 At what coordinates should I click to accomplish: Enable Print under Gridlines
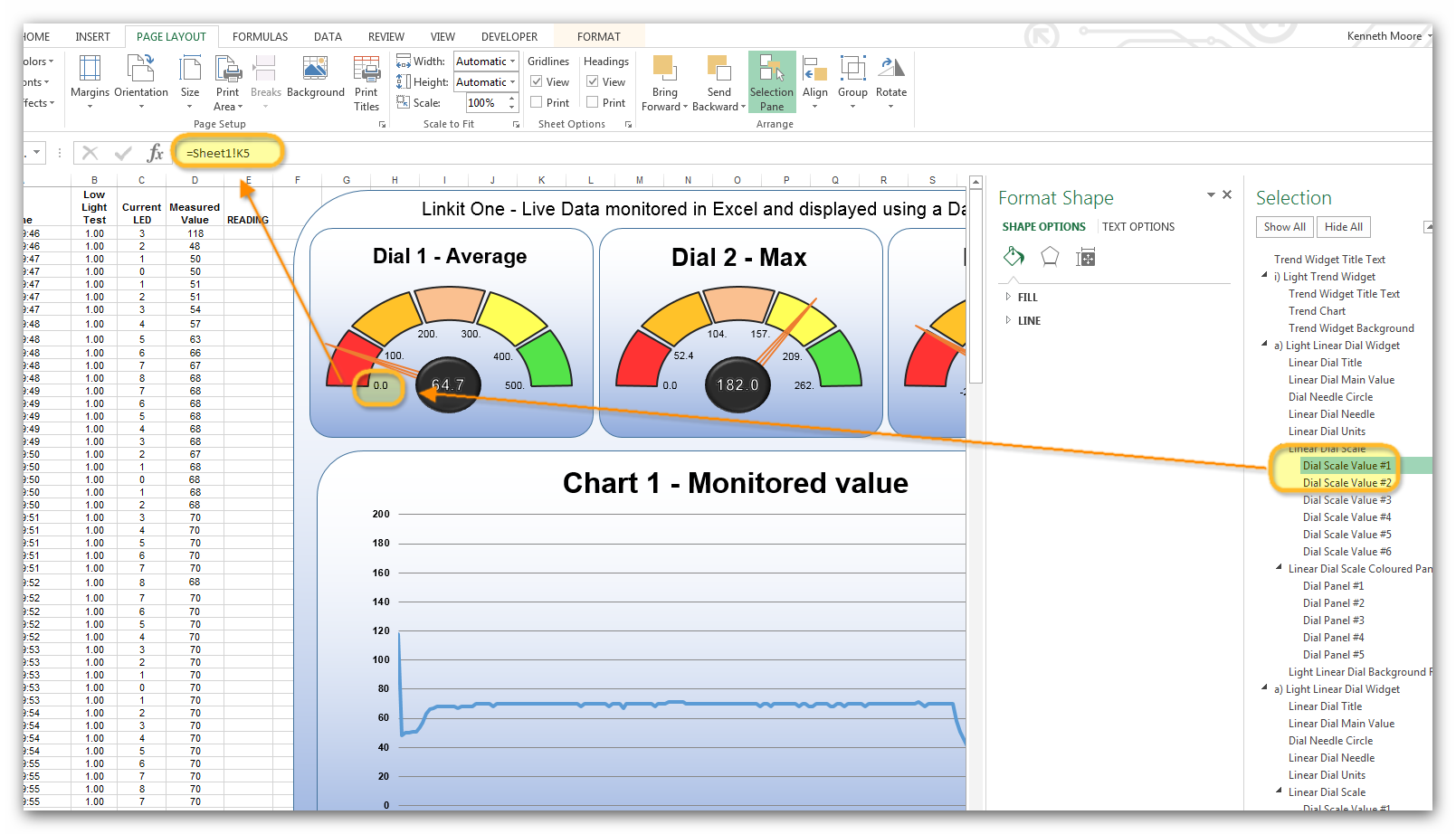[536, 102]
